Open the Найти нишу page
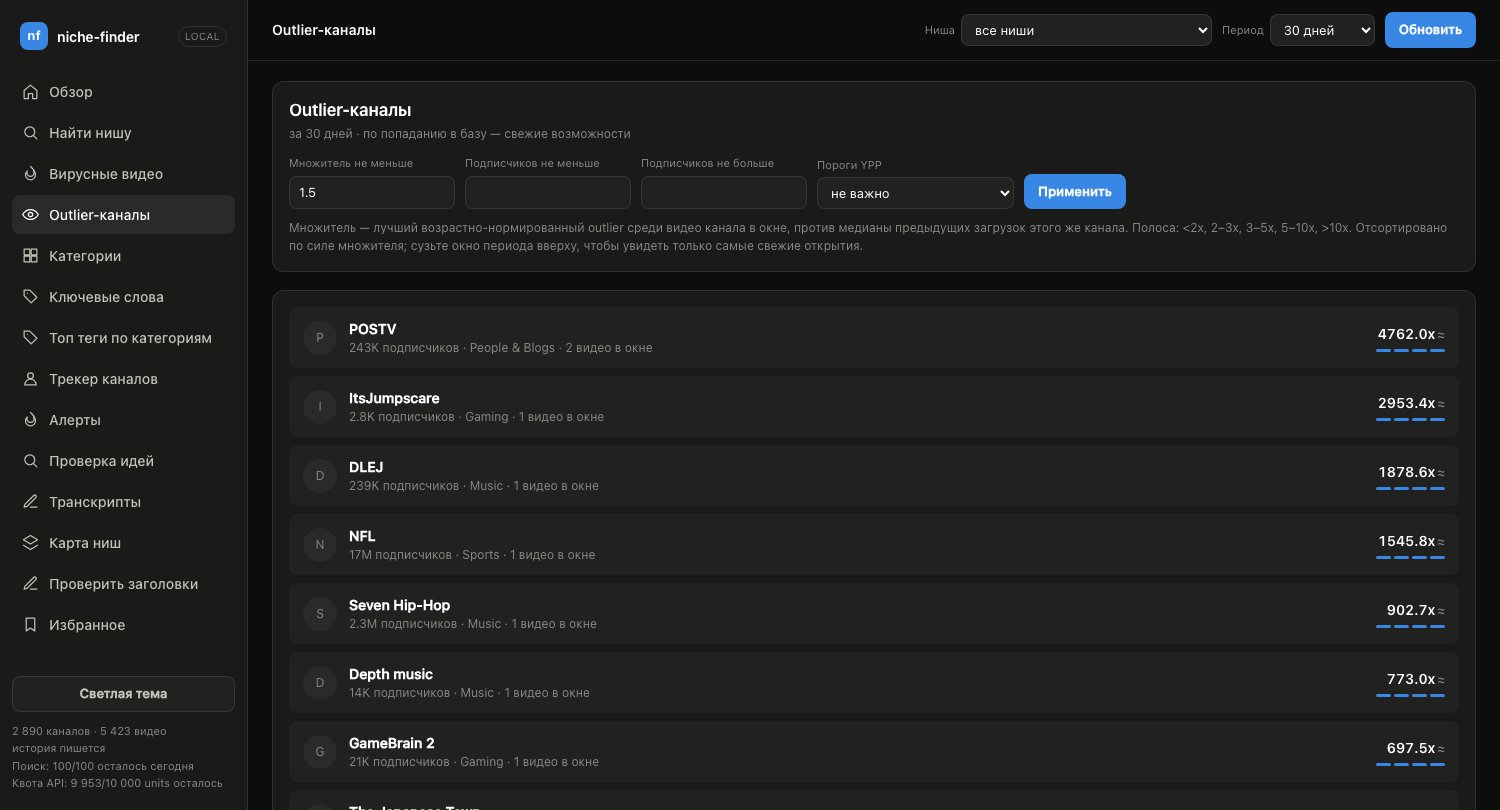1500x810 pixels. tap(123, 133)
